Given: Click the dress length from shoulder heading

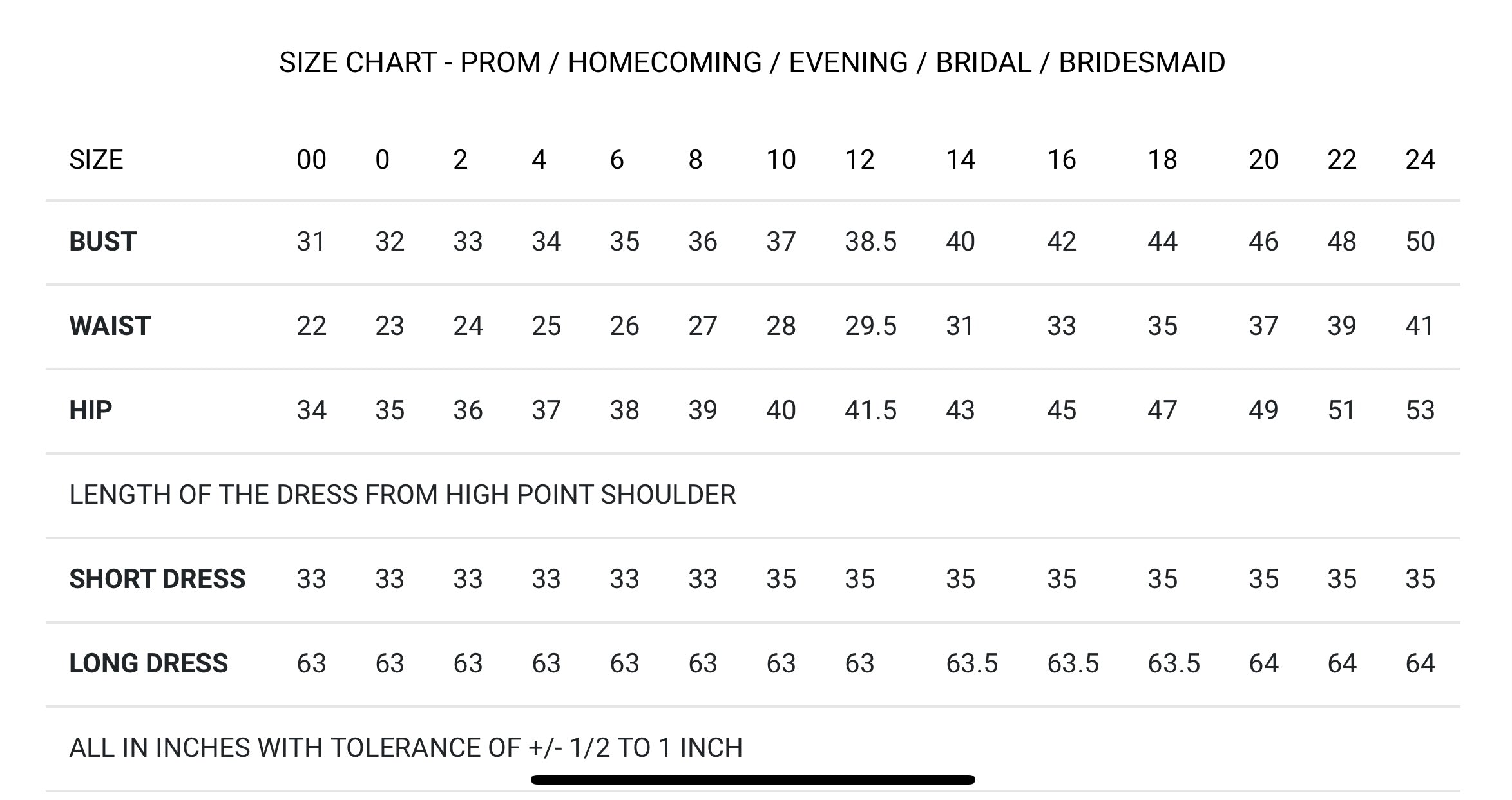Looking at the screenshot, I should [x=402, y=495].
